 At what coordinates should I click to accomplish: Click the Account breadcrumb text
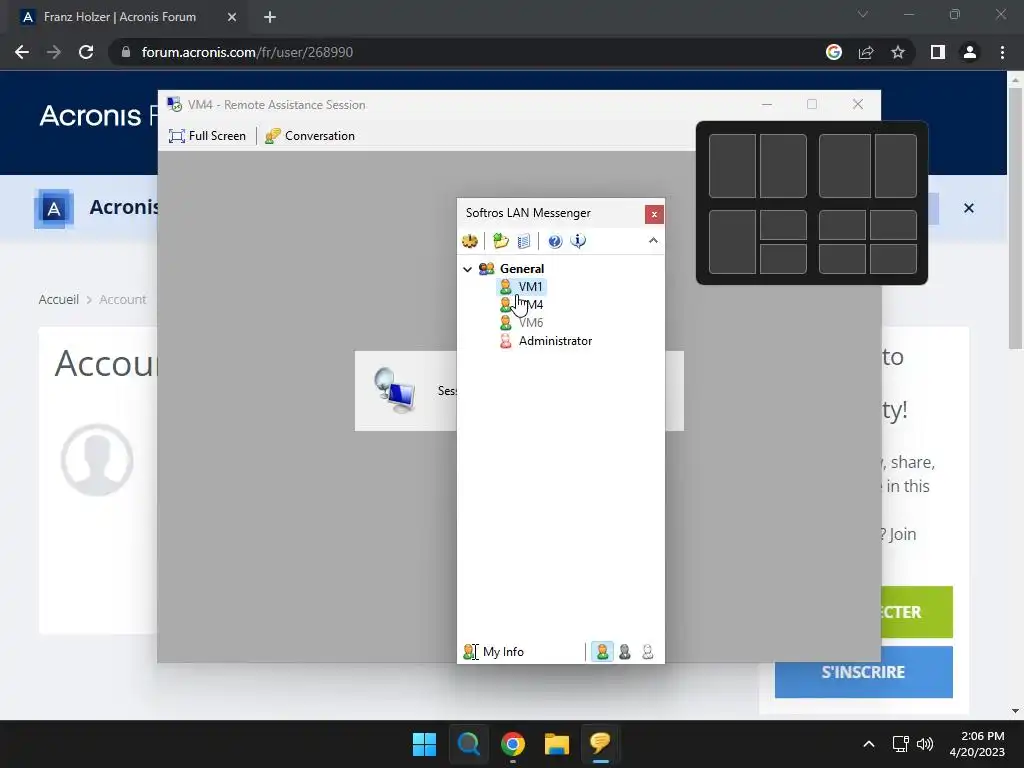click(123, 299)
